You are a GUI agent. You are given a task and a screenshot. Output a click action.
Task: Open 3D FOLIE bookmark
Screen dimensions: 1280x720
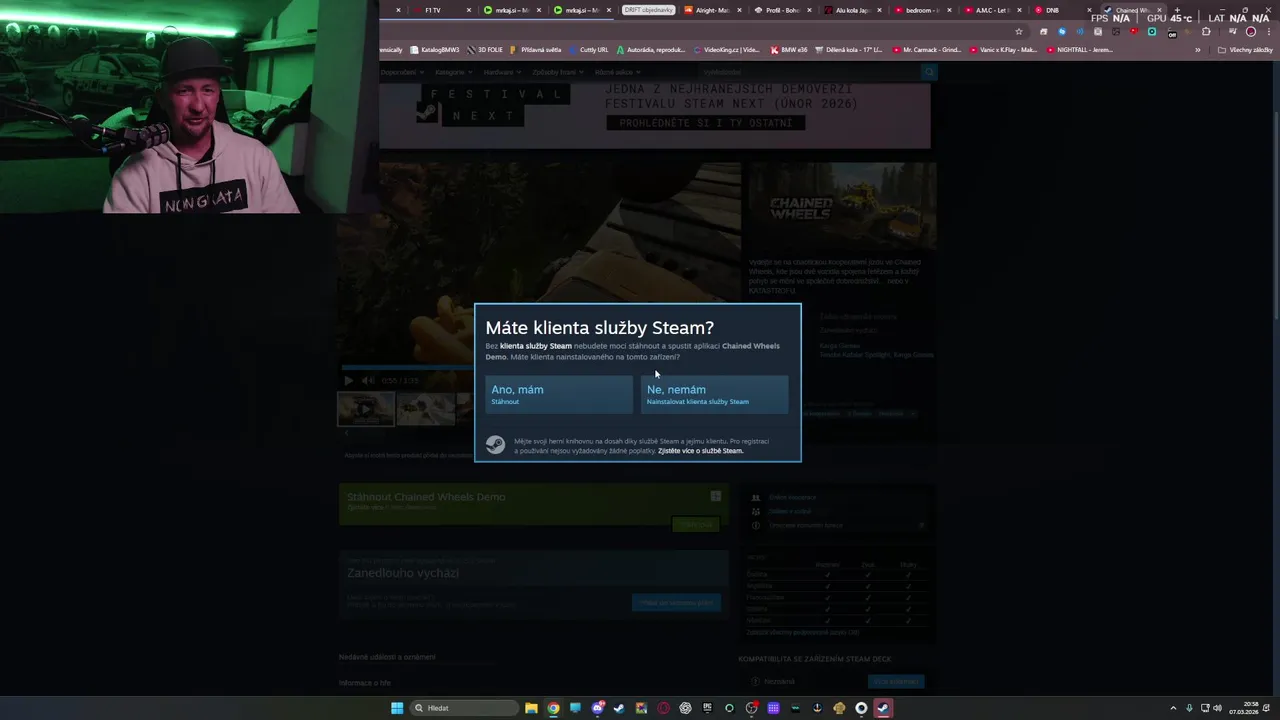pos(485,49)
